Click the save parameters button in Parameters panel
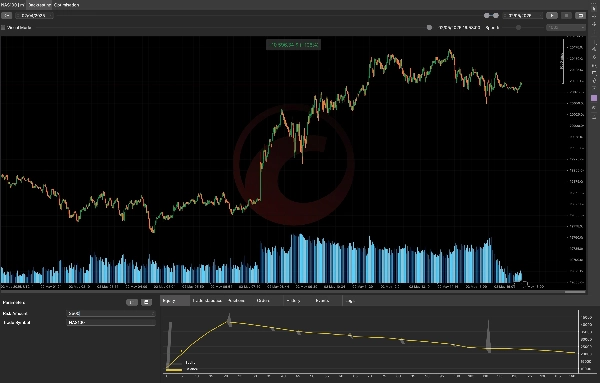This screenshot has height=383, width=600. [x=146, y=302]
